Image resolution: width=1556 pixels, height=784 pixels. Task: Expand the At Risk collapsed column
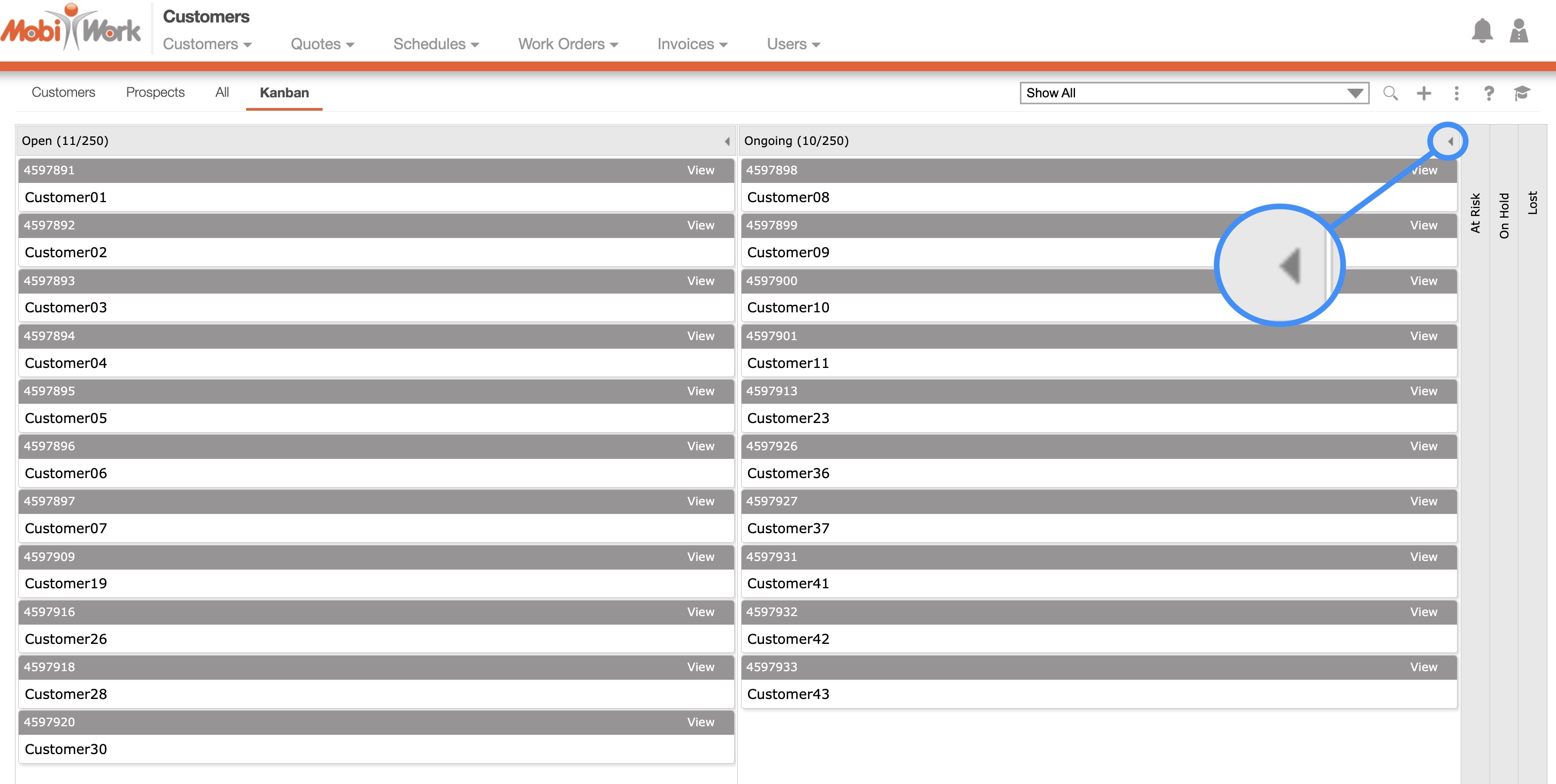1475,212
